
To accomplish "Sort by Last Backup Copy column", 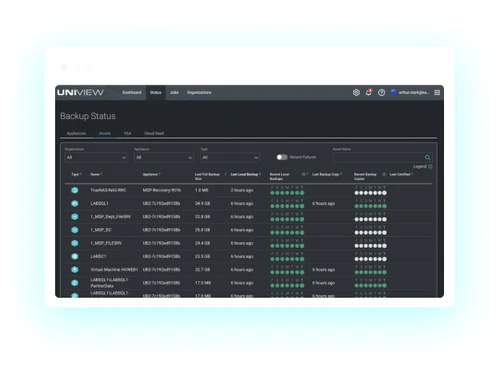I will [327, 174].
